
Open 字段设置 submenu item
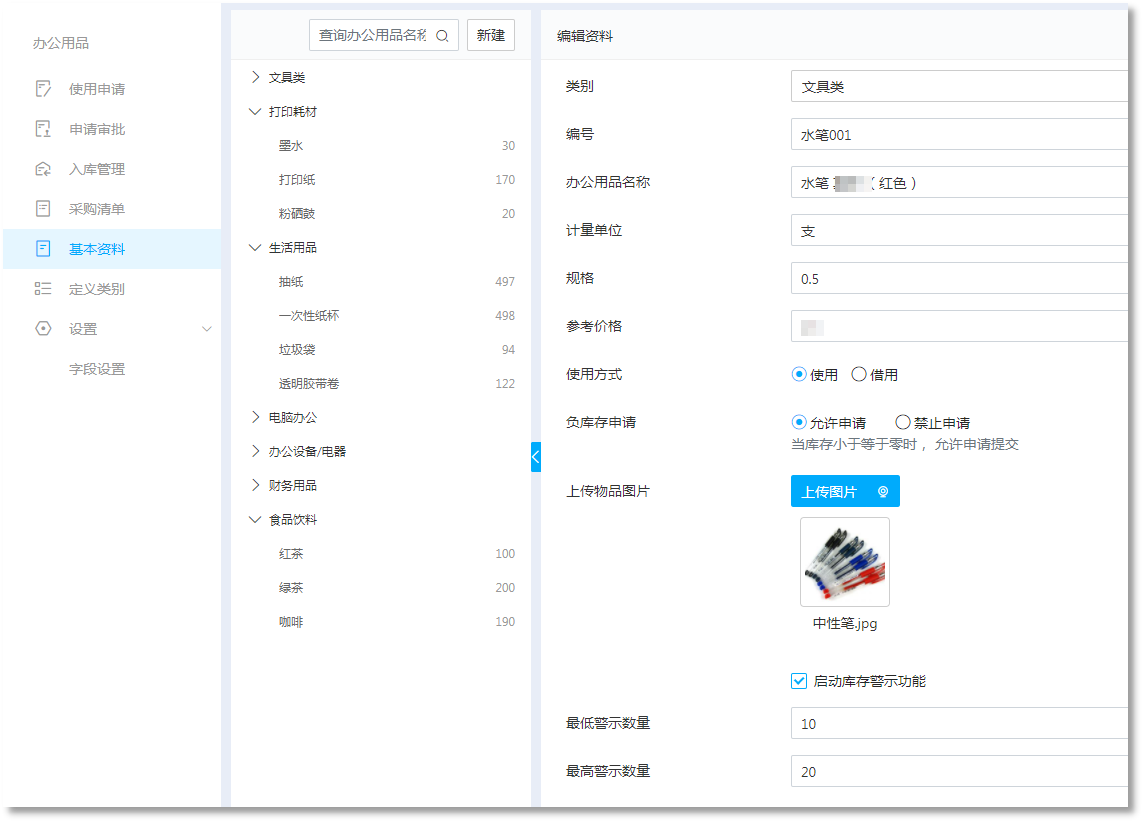97,369
